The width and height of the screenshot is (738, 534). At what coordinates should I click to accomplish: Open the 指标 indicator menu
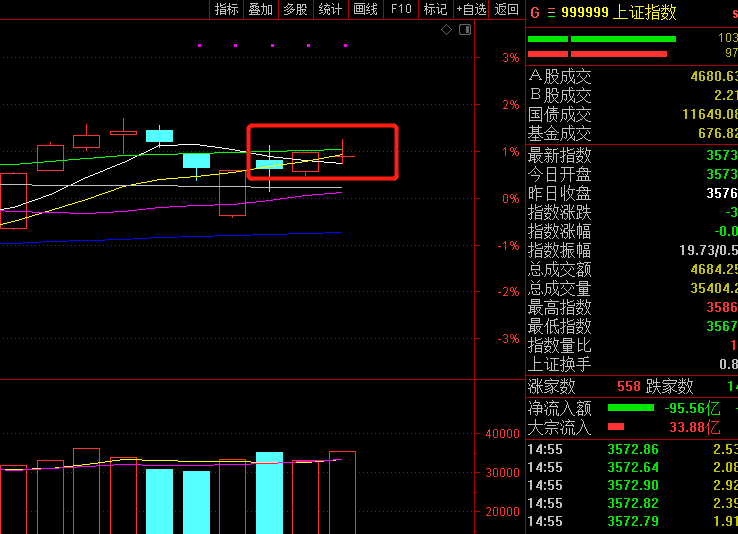coord(227,9)
